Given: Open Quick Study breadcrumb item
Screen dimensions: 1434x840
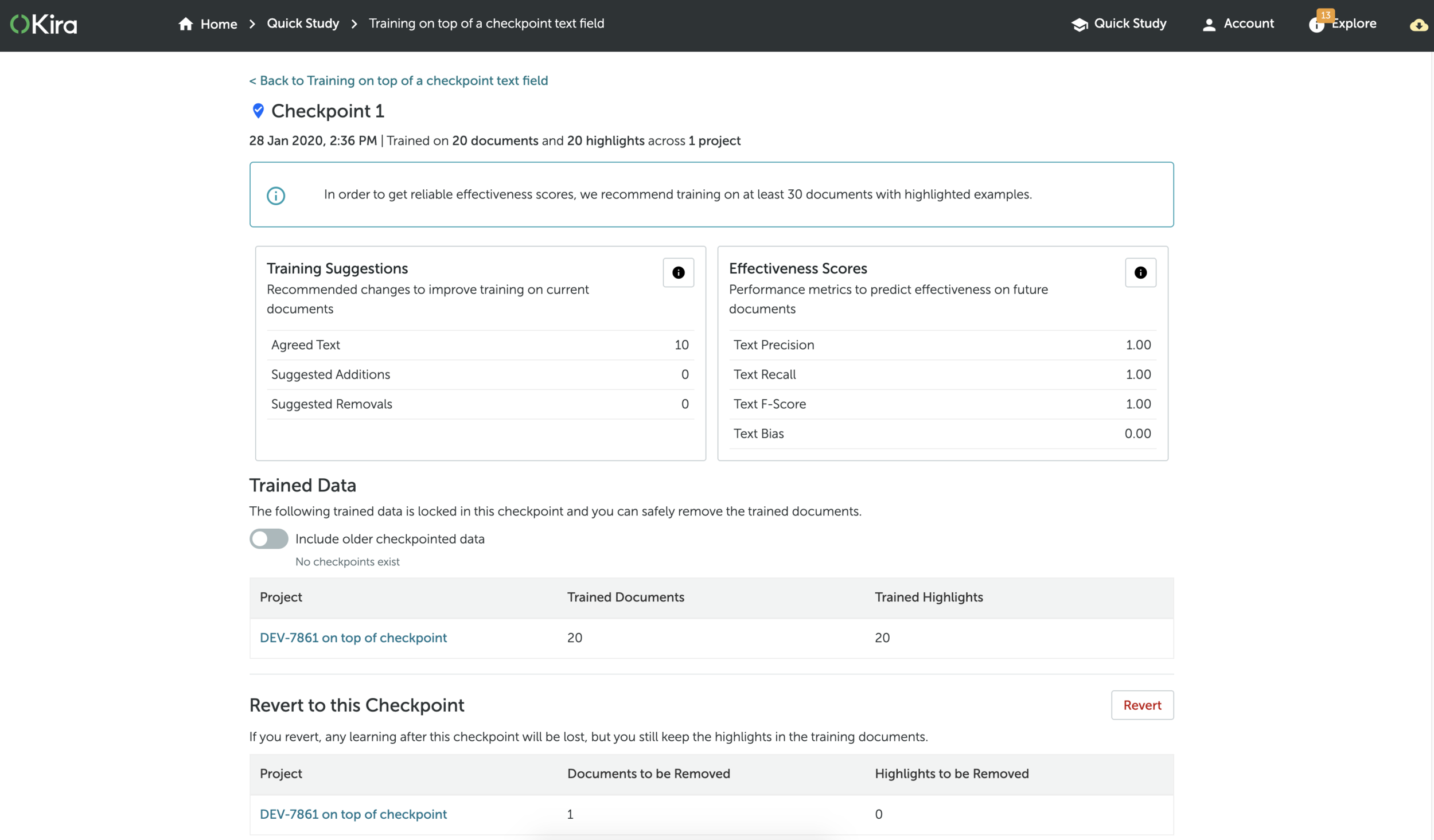Looking at the screenshot, I should 303,24.
